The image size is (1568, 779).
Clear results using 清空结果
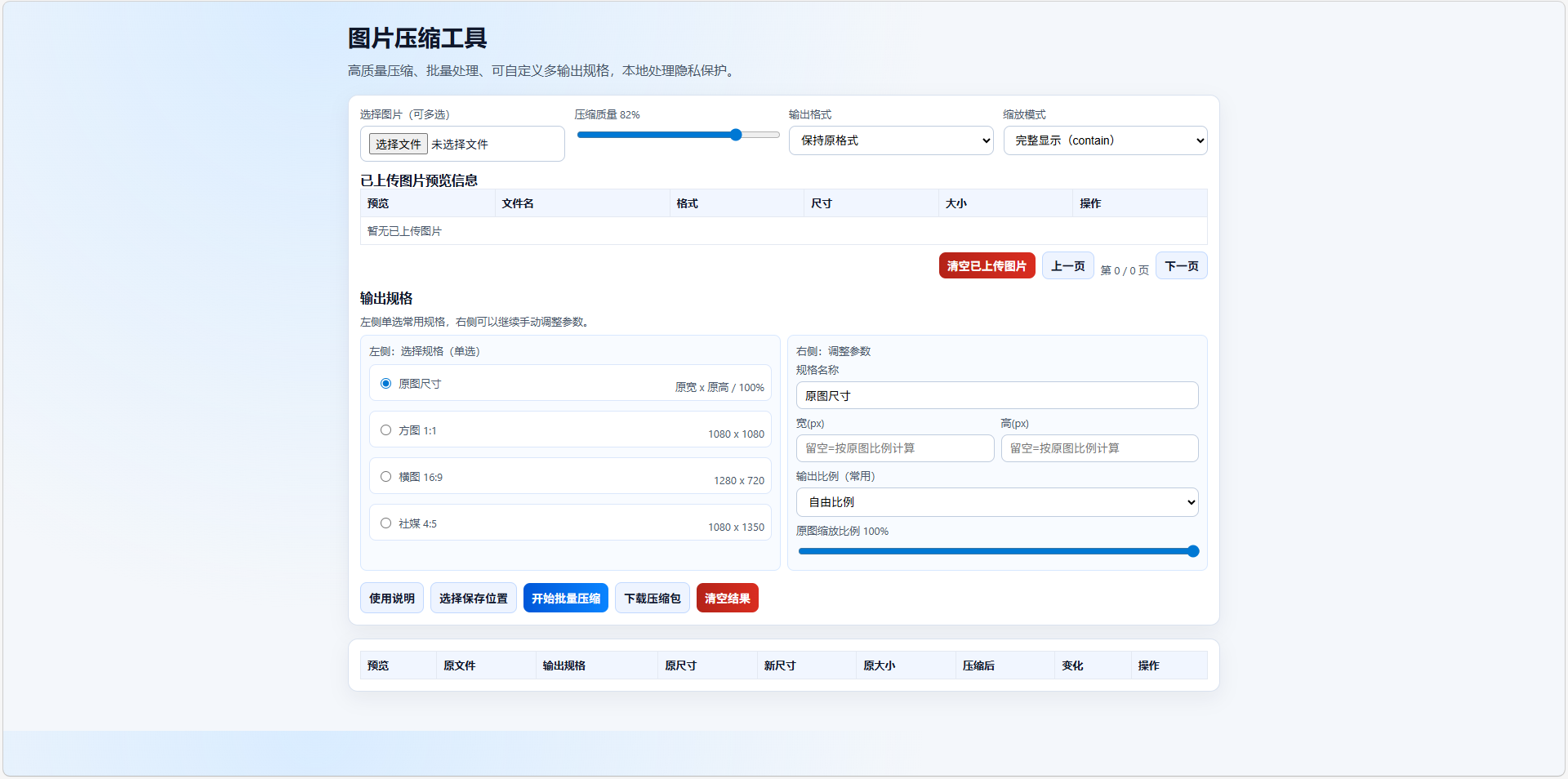[x=727, y=598]
